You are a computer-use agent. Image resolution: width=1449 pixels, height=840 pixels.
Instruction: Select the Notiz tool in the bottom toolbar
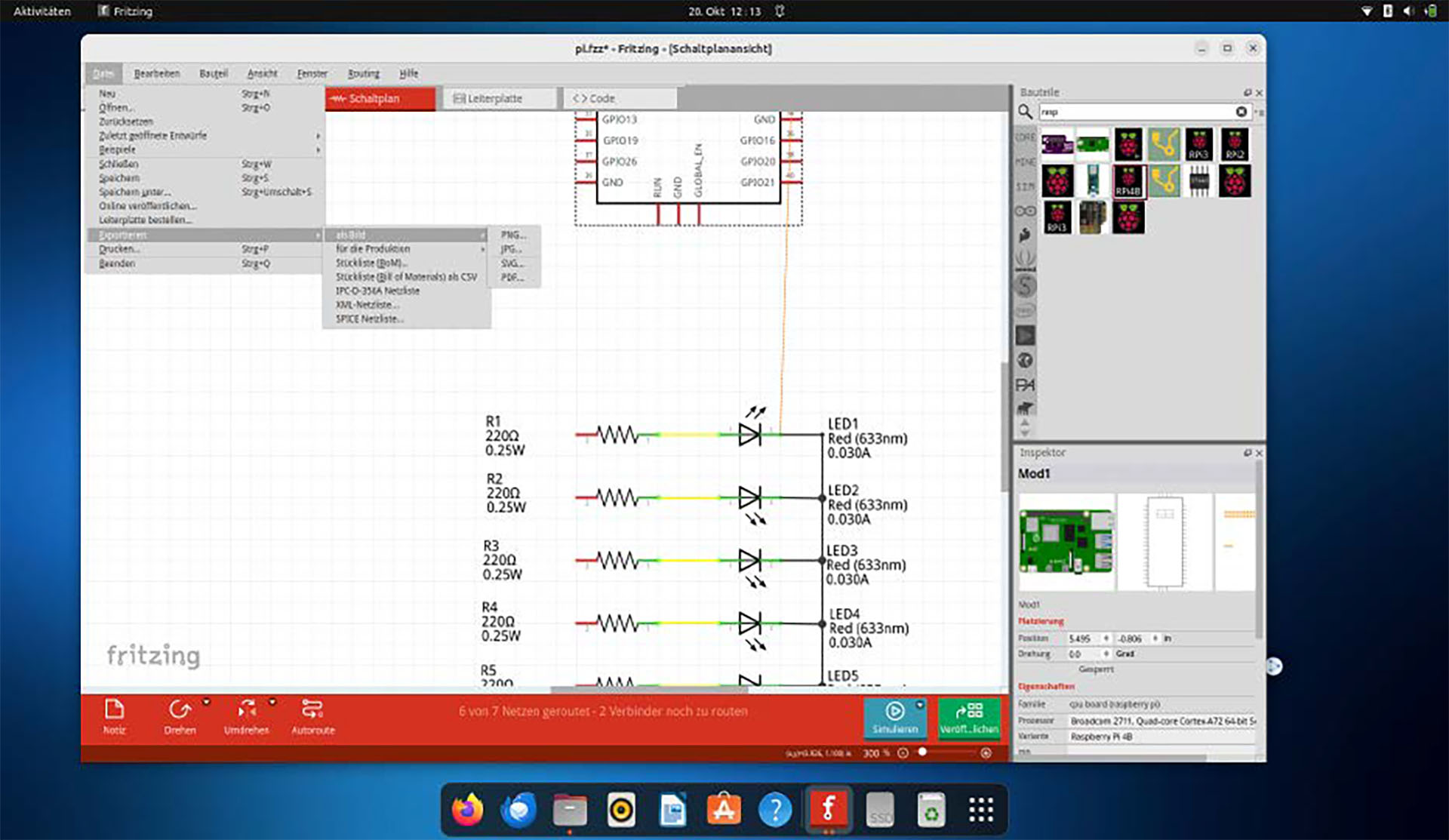114,711
